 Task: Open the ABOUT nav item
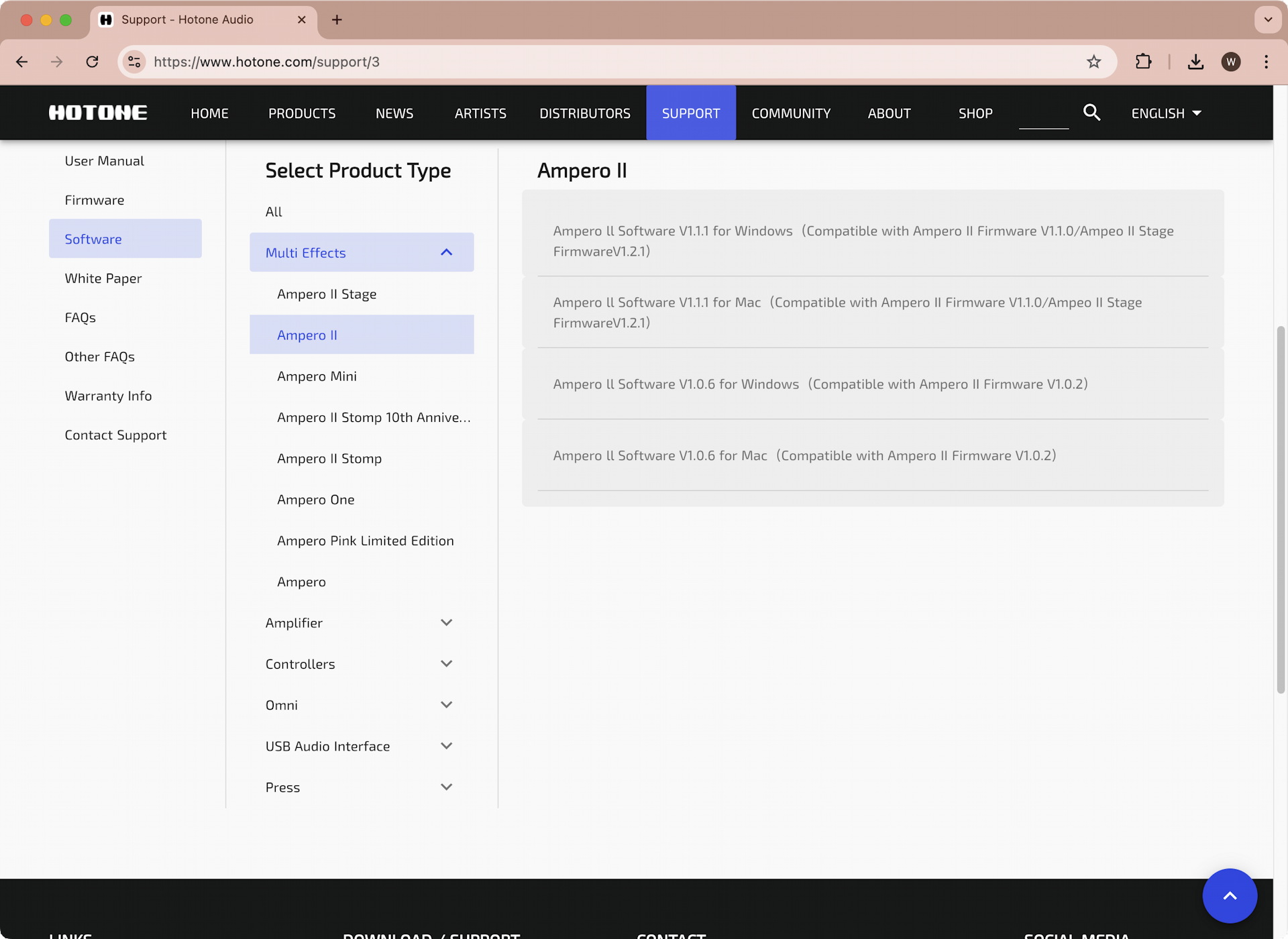coord(889,113)
